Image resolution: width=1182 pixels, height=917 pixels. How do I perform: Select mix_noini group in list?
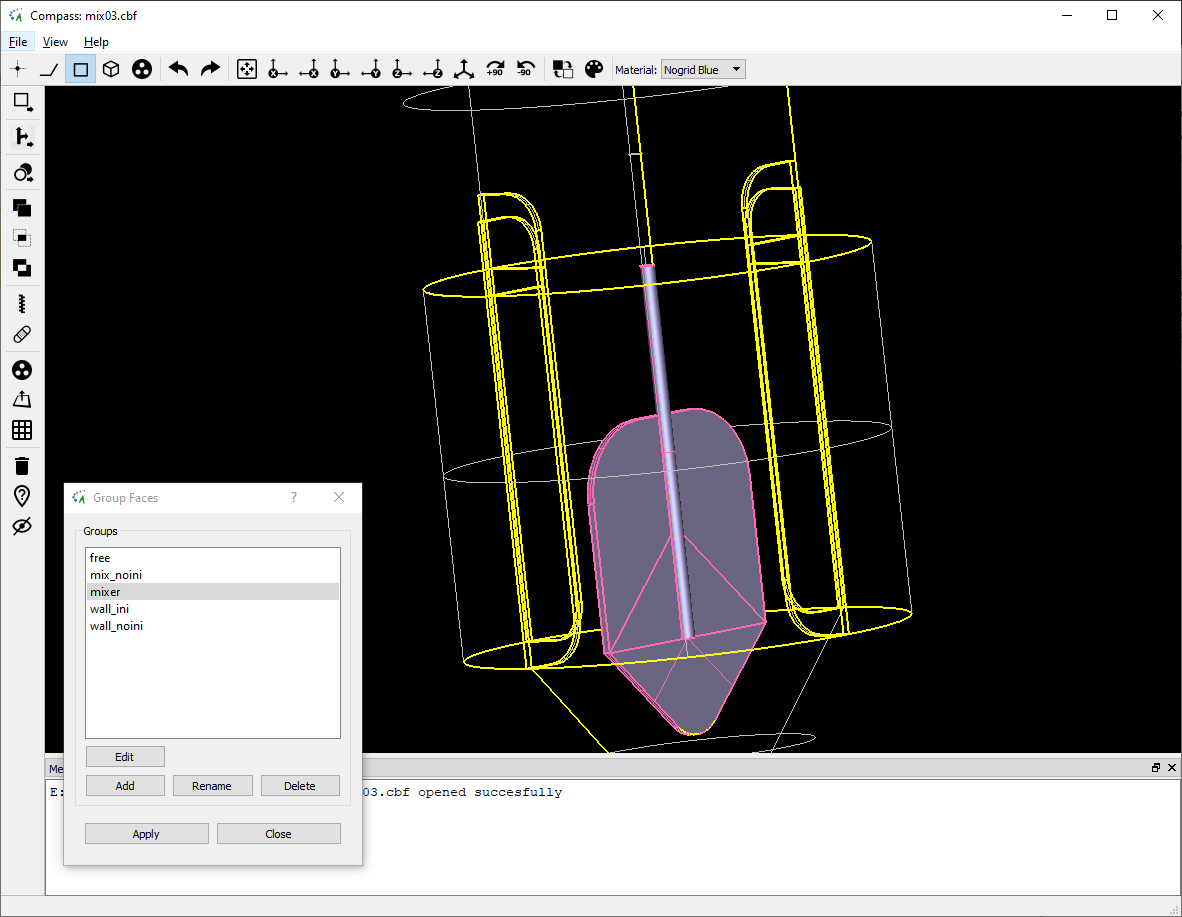pos(116,575)
